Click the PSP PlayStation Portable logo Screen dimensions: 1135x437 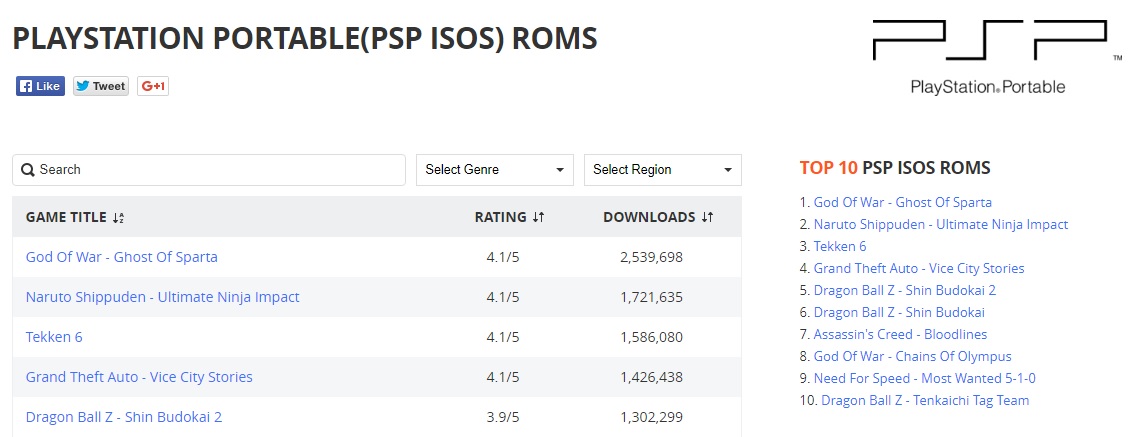(987, 55)
